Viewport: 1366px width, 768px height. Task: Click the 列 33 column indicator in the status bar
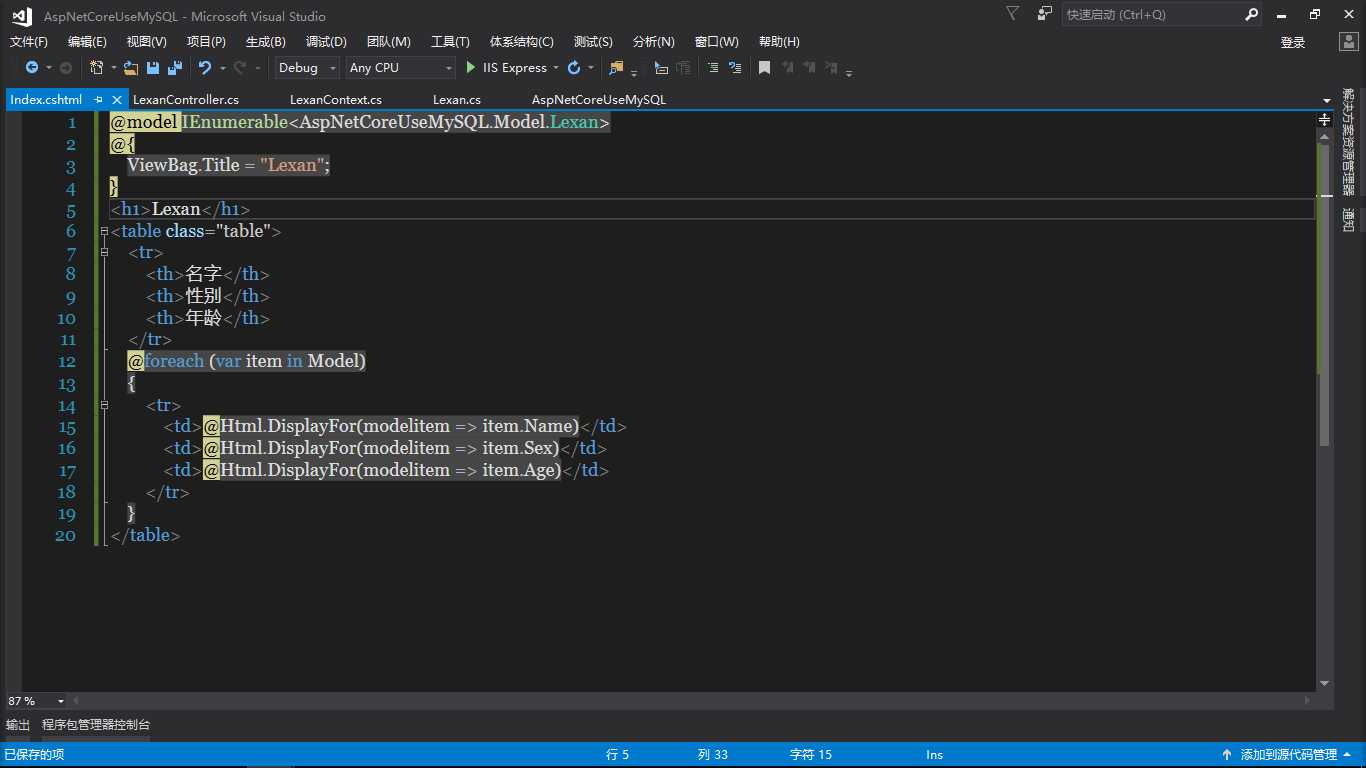click(x=713, y=755)
